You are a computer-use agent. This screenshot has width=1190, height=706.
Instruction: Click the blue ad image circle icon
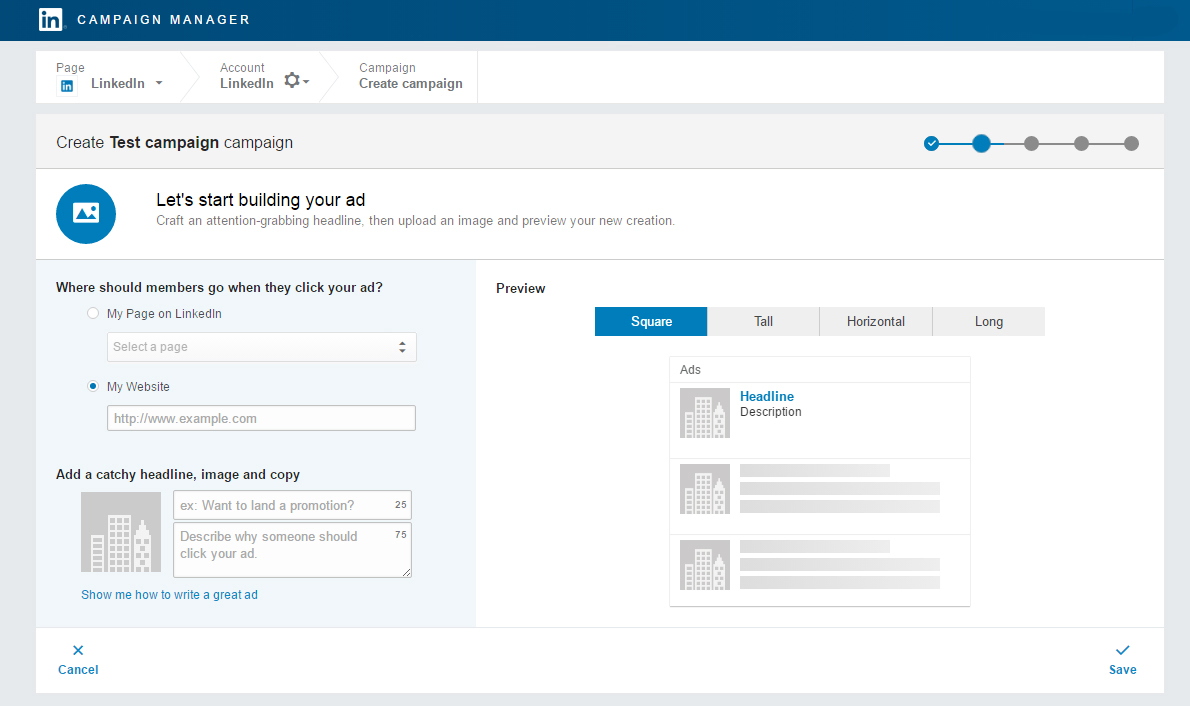(85, 213)
